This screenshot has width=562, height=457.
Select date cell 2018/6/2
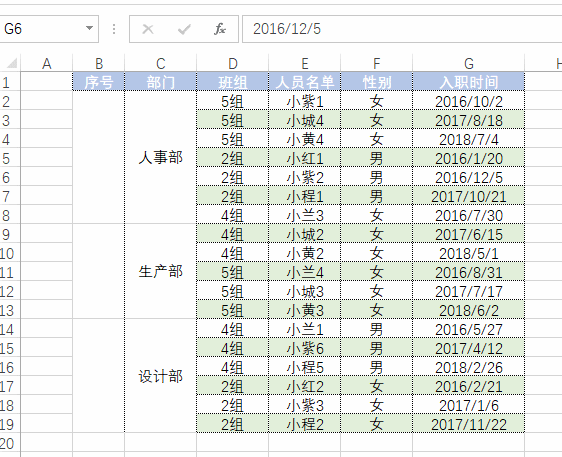[469, 310]
